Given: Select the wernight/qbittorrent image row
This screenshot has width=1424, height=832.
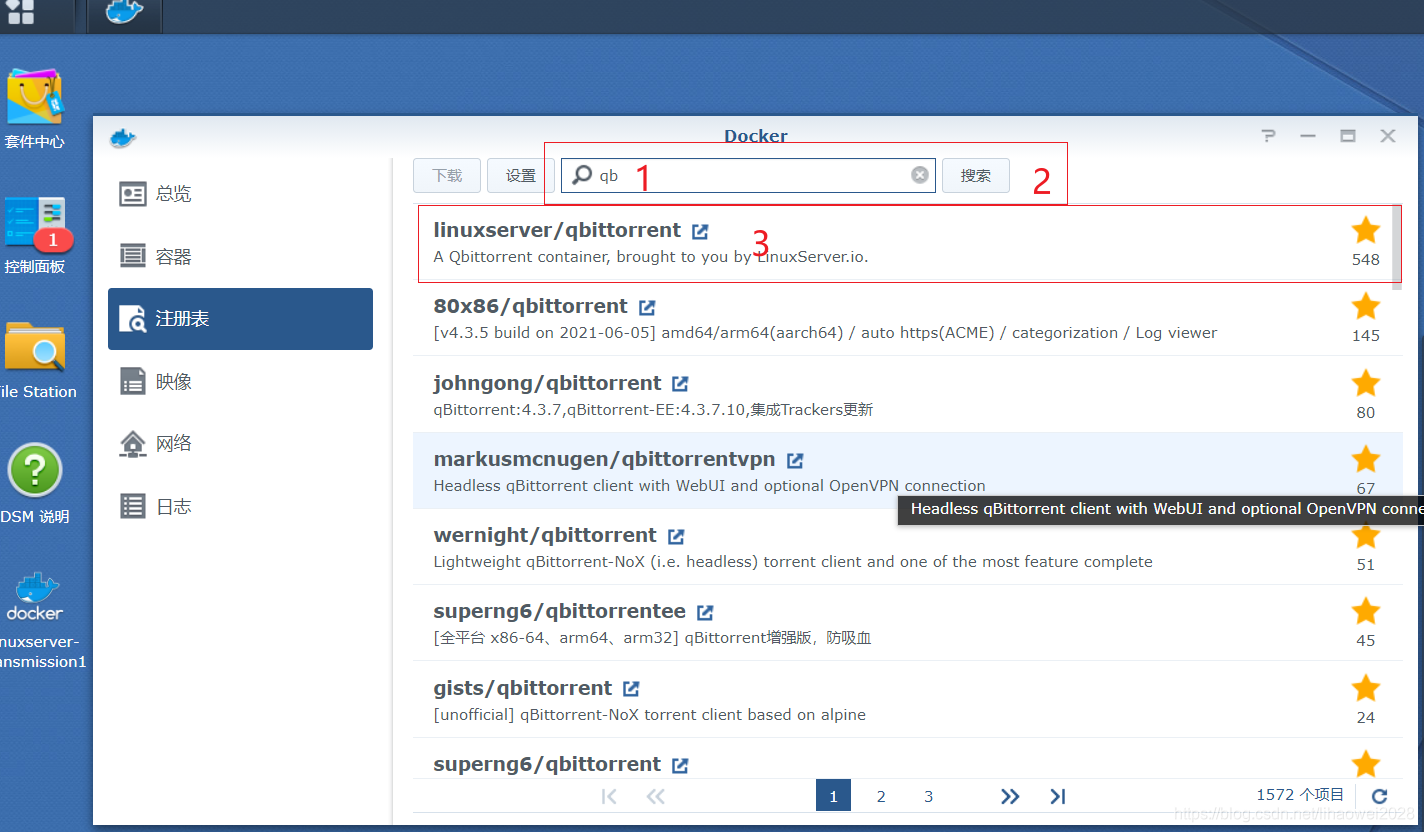Looking at the screenshot, I should [907, 547].
